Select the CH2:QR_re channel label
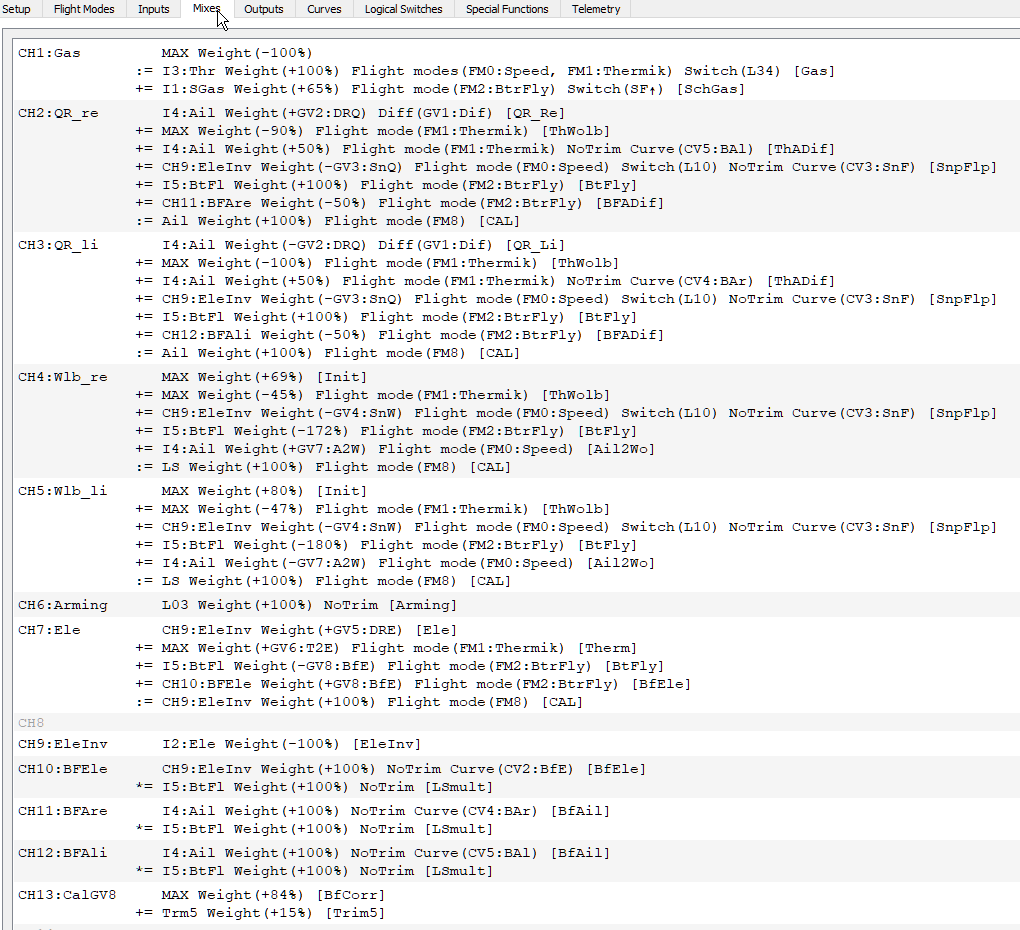Screen dimensions: 1020x930 [x=59, y=113]
